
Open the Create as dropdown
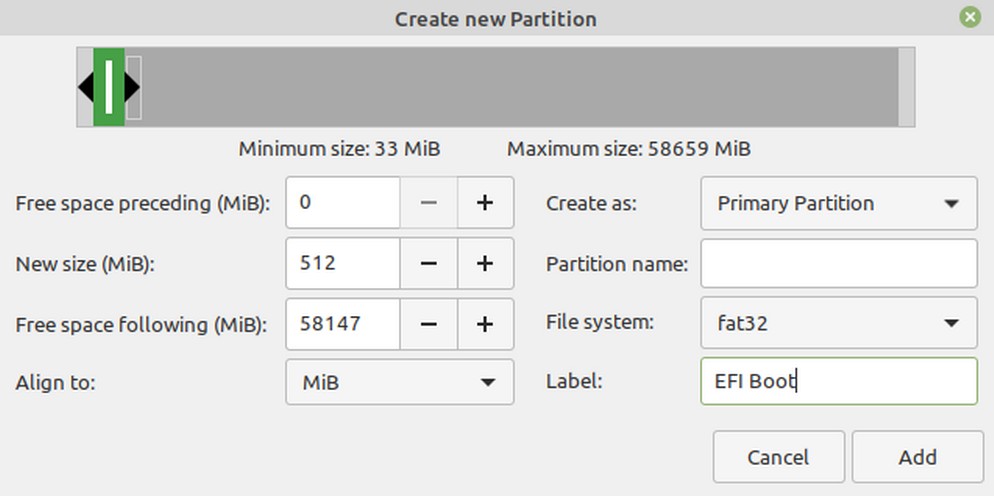[838, 203]
